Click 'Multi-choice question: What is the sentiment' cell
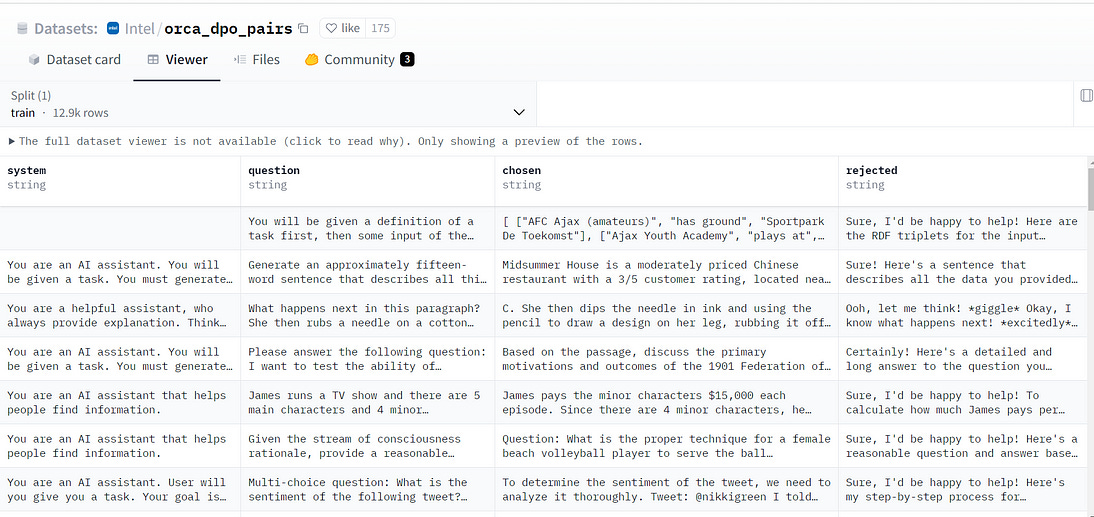 [368, 489]
